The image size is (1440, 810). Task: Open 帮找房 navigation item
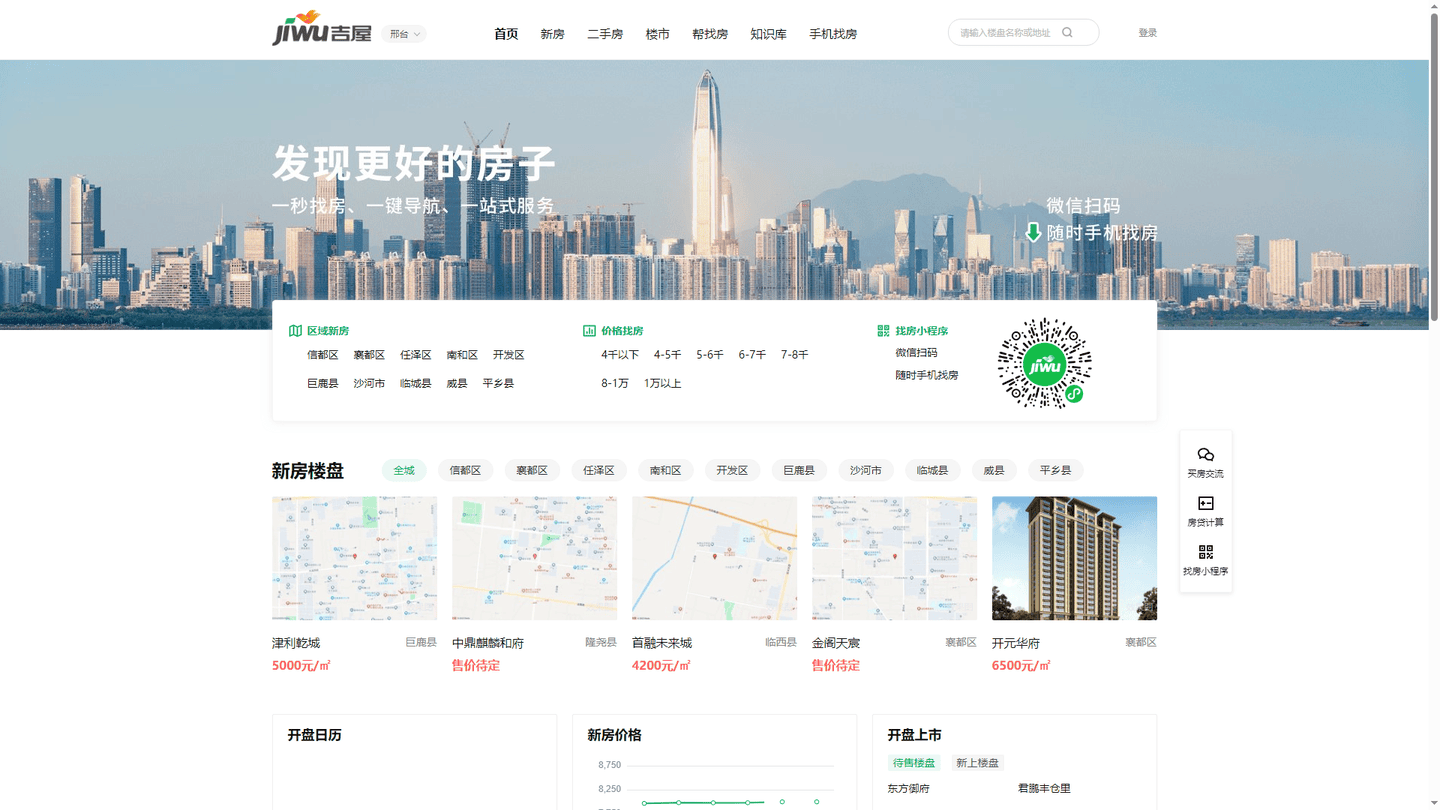click(710, 34)
